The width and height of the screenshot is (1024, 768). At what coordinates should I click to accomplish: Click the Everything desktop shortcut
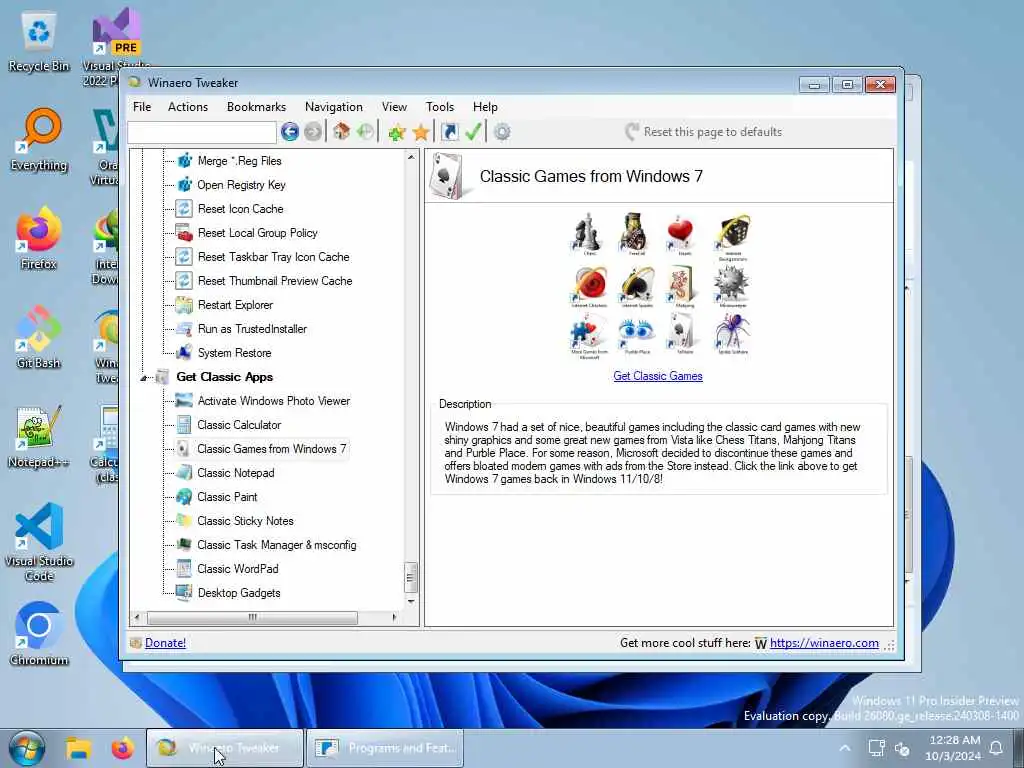point(39,140)
